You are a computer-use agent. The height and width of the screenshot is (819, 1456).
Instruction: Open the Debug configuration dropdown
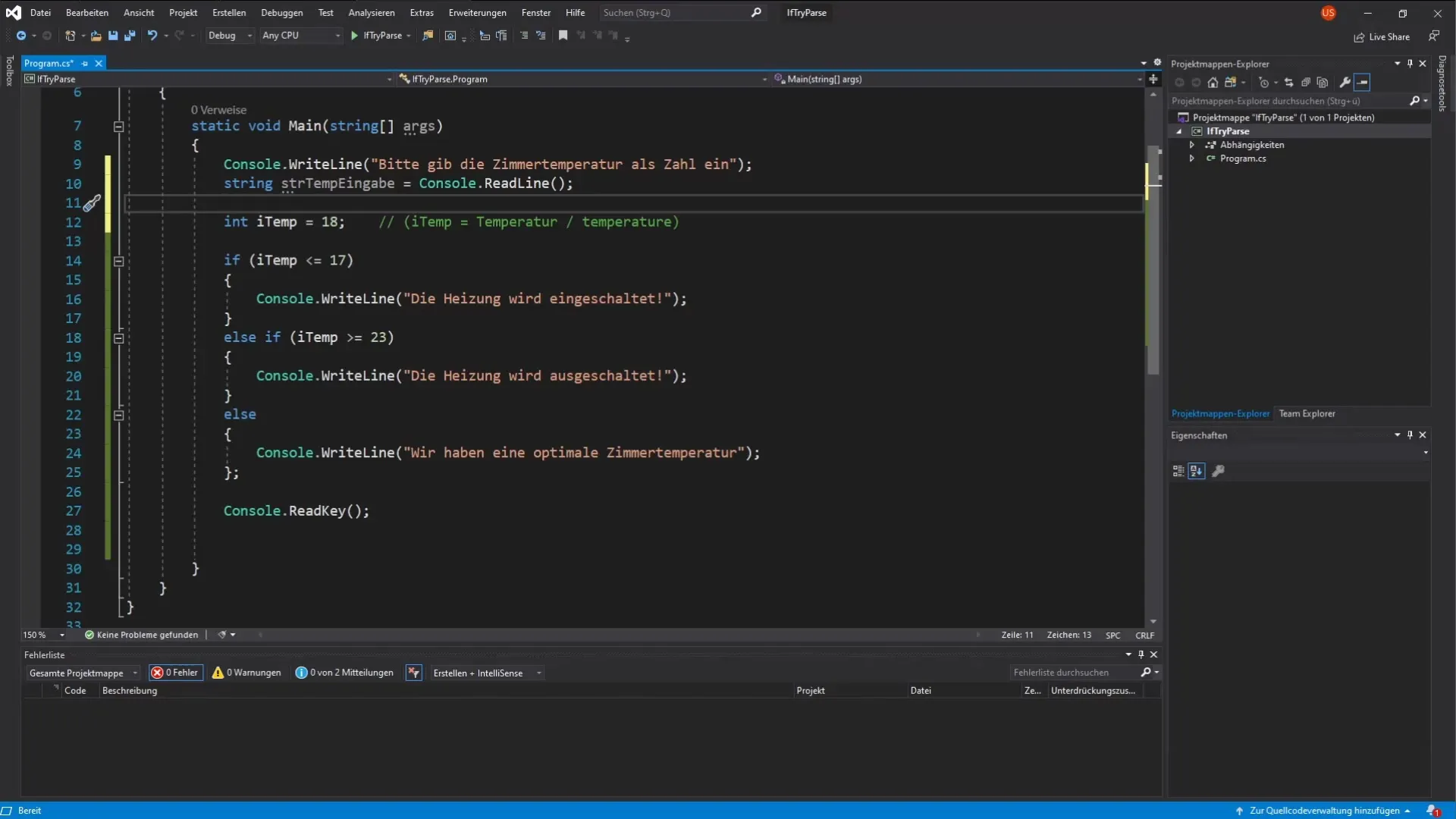(231, 36)
